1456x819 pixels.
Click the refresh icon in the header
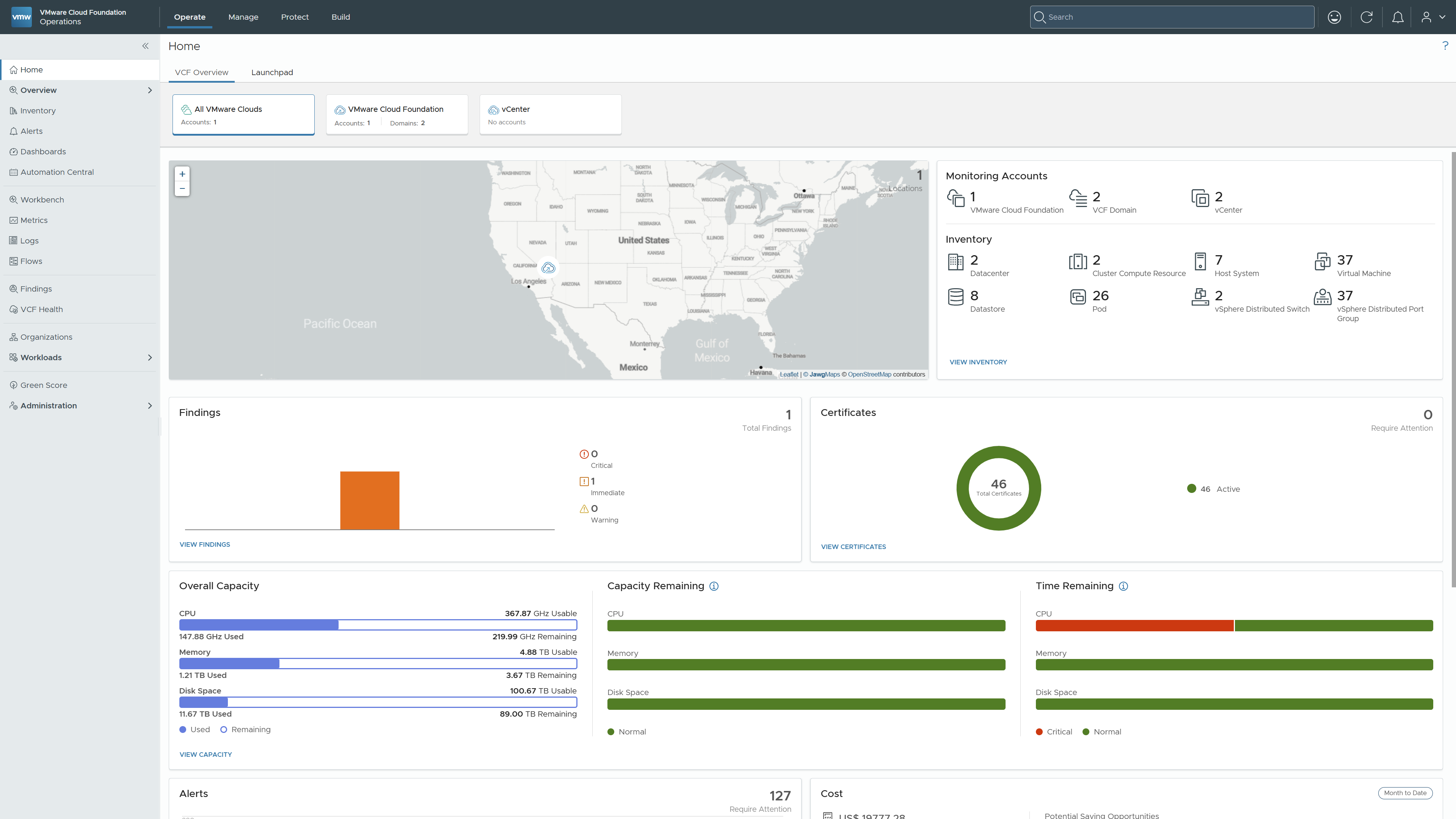tap(1366, 17)
